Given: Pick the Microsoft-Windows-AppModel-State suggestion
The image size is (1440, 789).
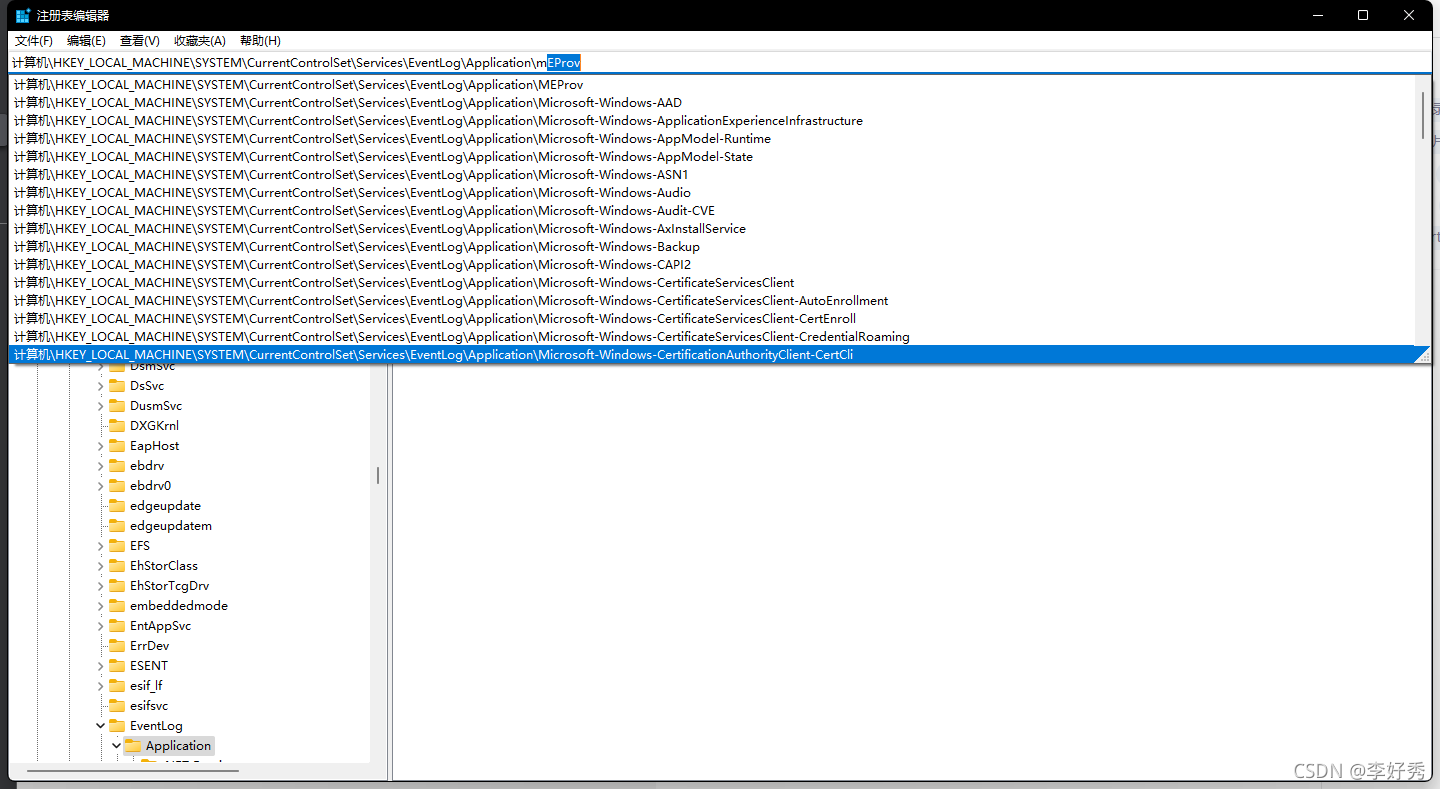Looking at the screenshot, I should tap(712, 157).
